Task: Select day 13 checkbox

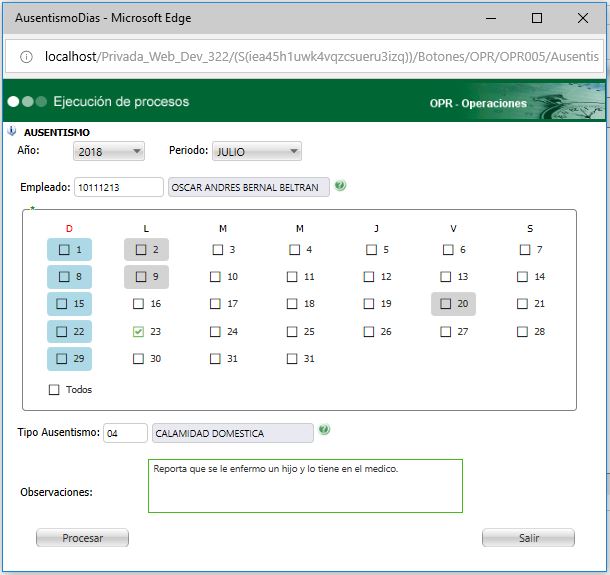Action: [445, 277]
